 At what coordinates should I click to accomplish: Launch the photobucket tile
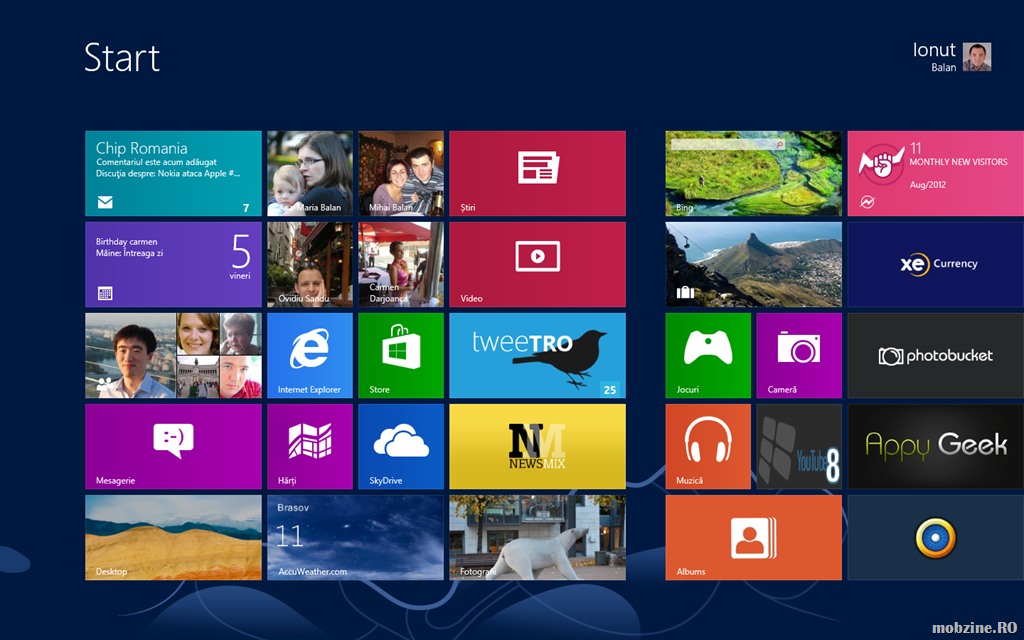coord(936,355)
